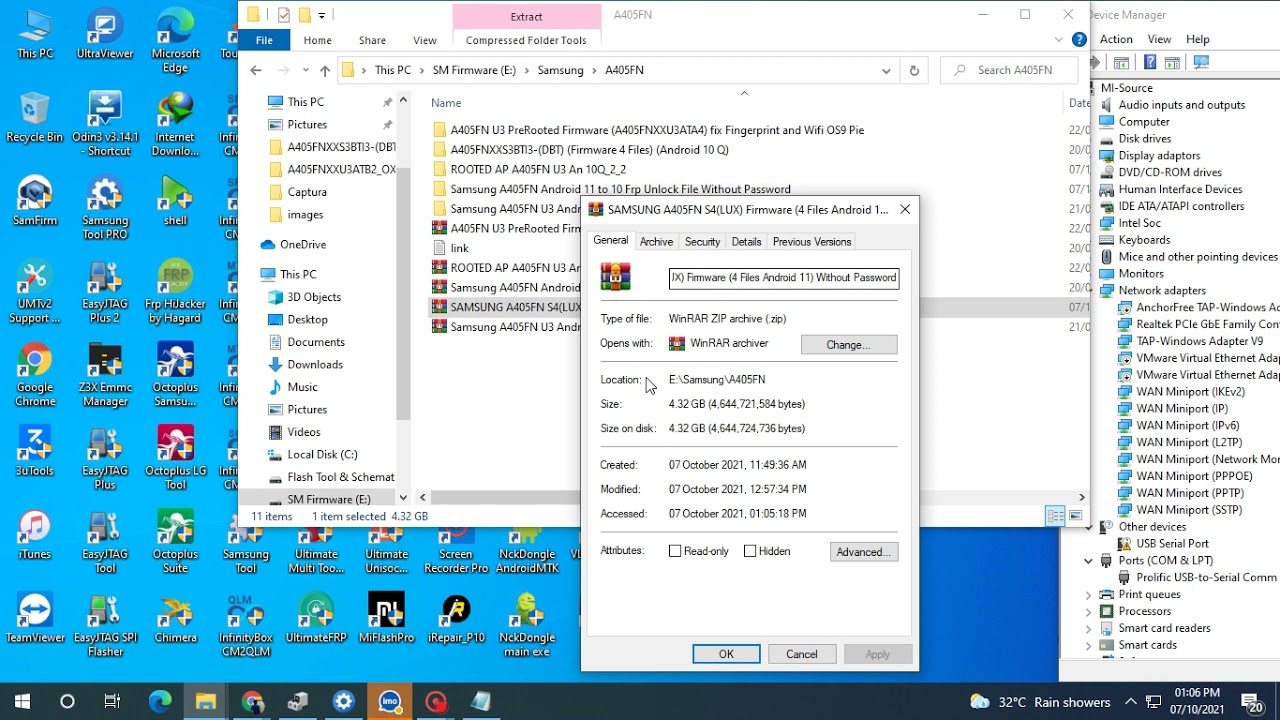
Task: Click the Extract contextual ribbon tab
Action: 526,16
